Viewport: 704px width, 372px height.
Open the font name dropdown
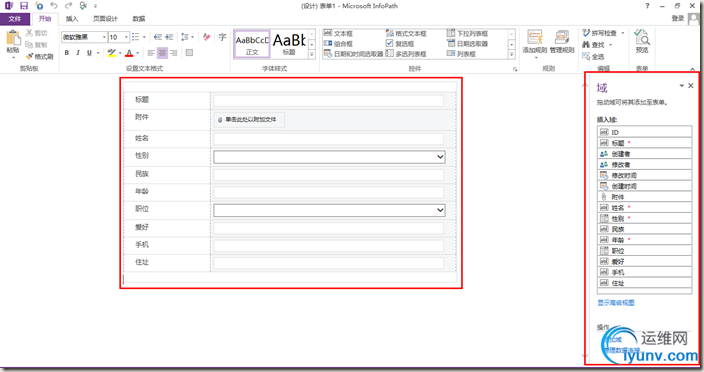pyautogui.click(x=104, y=37)
